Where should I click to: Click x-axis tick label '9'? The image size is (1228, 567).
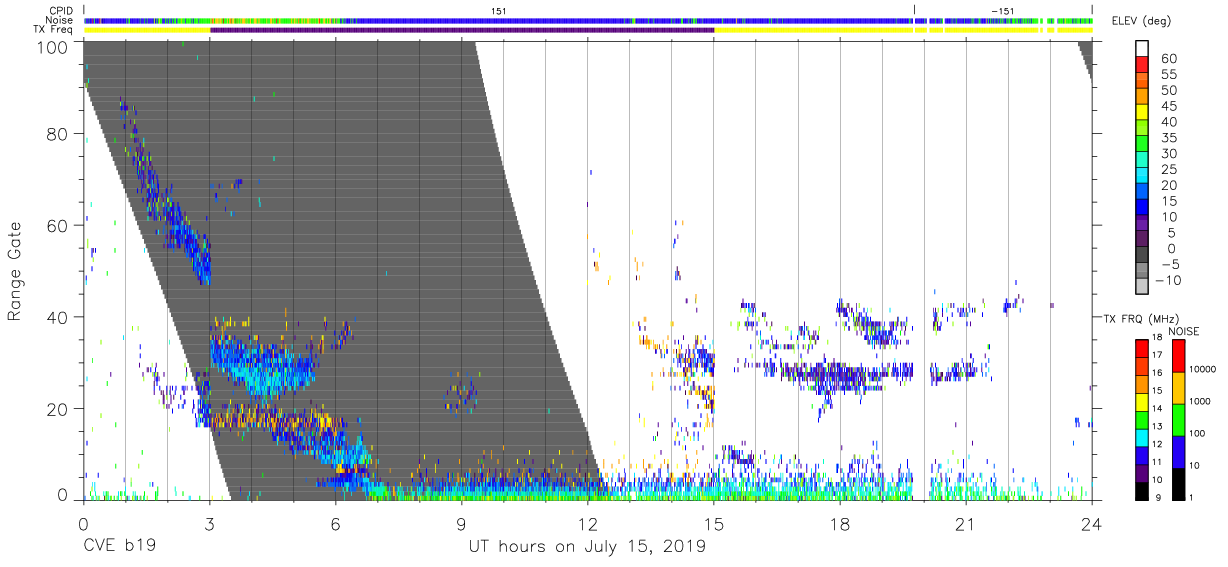tap(462, 523)
